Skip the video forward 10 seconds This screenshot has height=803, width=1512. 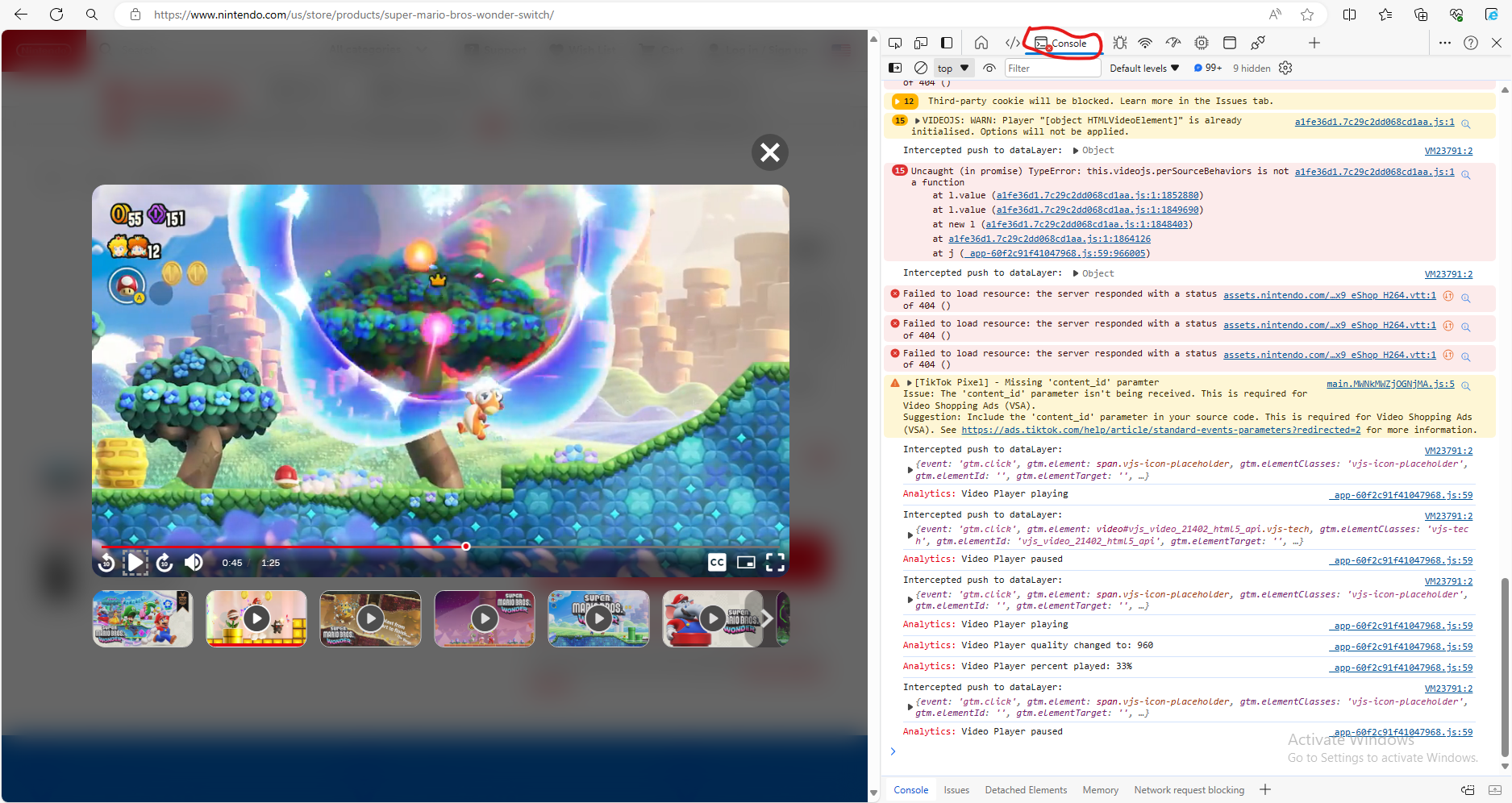(x=165, y=563)
